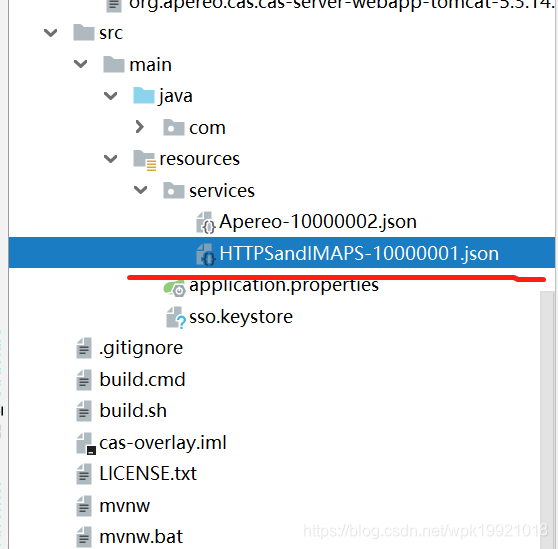Image resolution: width=558 pixels, height=549 pixels.
Task: Click the Apereo-10000002.json file icon
Action: click(x=206, y=222)
